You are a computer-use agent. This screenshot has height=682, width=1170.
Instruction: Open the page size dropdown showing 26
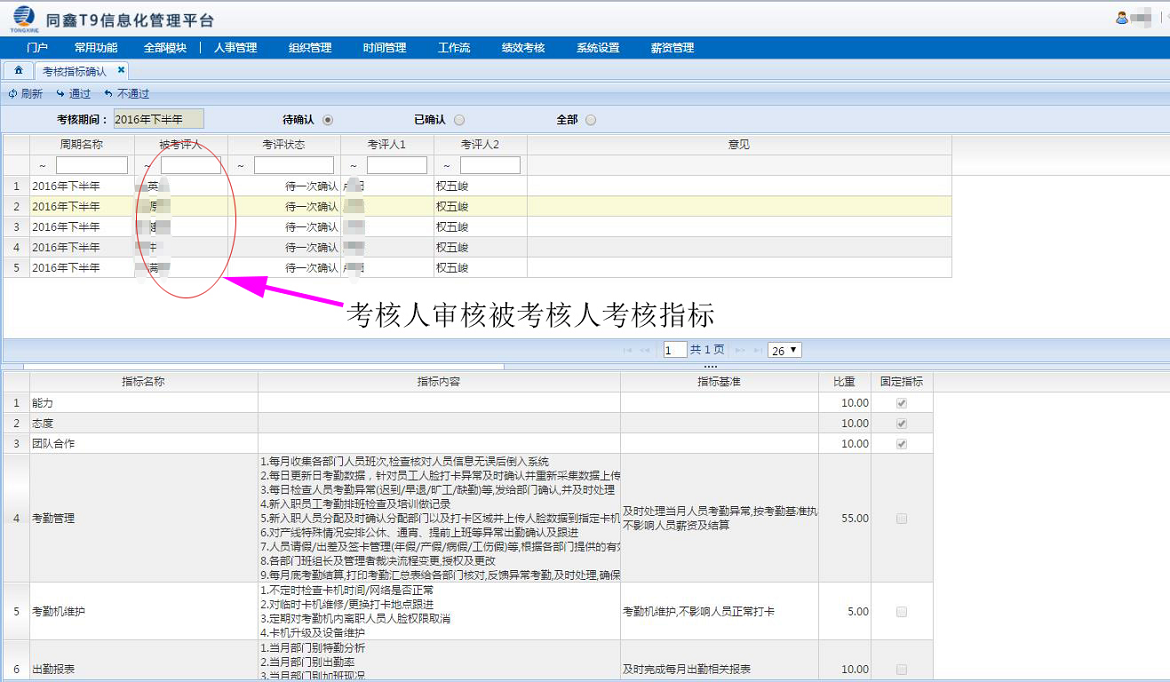[x=784, y=350]
